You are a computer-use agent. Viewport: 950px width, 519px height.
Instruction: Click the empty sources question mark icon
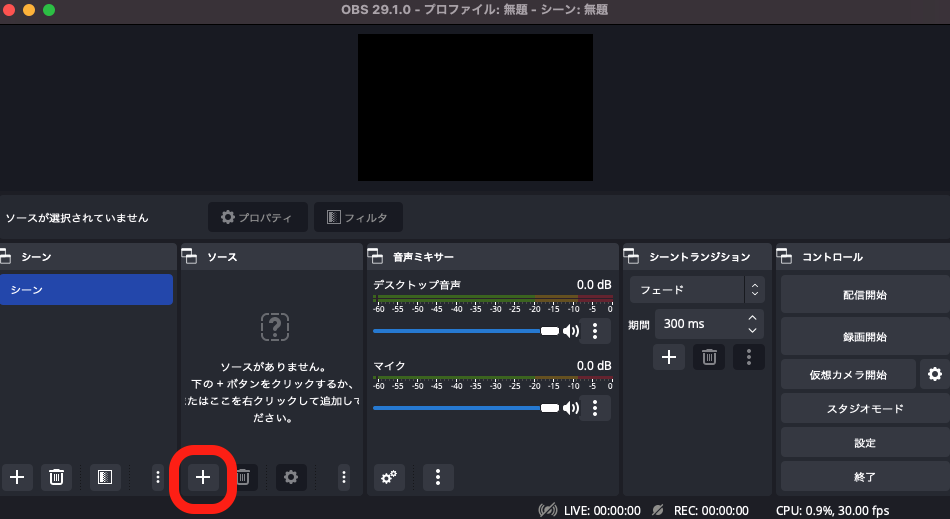coord(274,327)
